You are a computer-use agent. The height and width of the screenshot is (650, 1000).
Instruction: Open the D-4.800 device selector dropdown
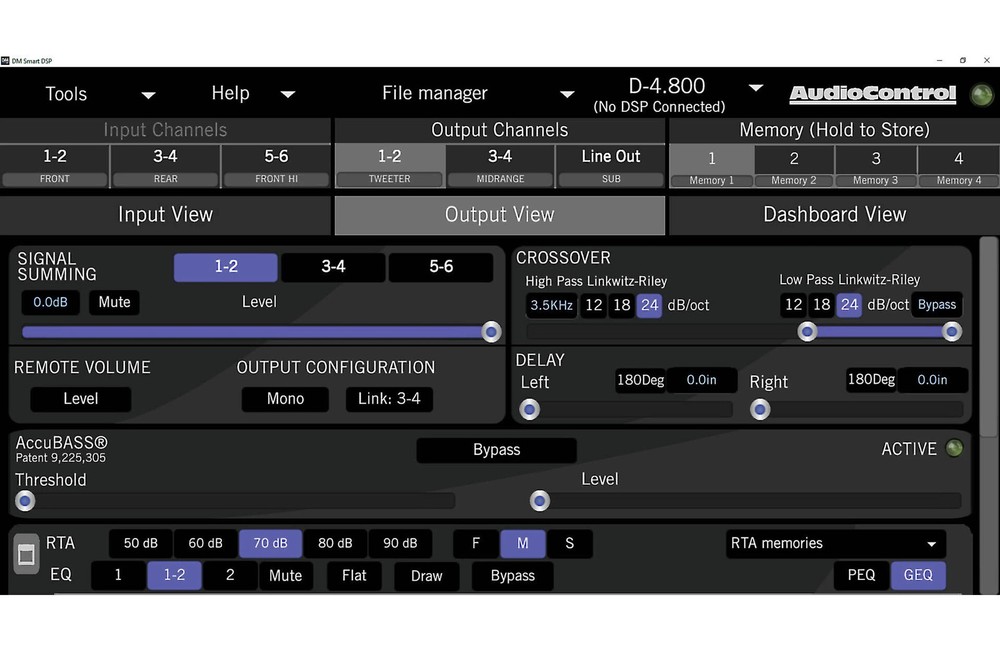pos(756,87)
